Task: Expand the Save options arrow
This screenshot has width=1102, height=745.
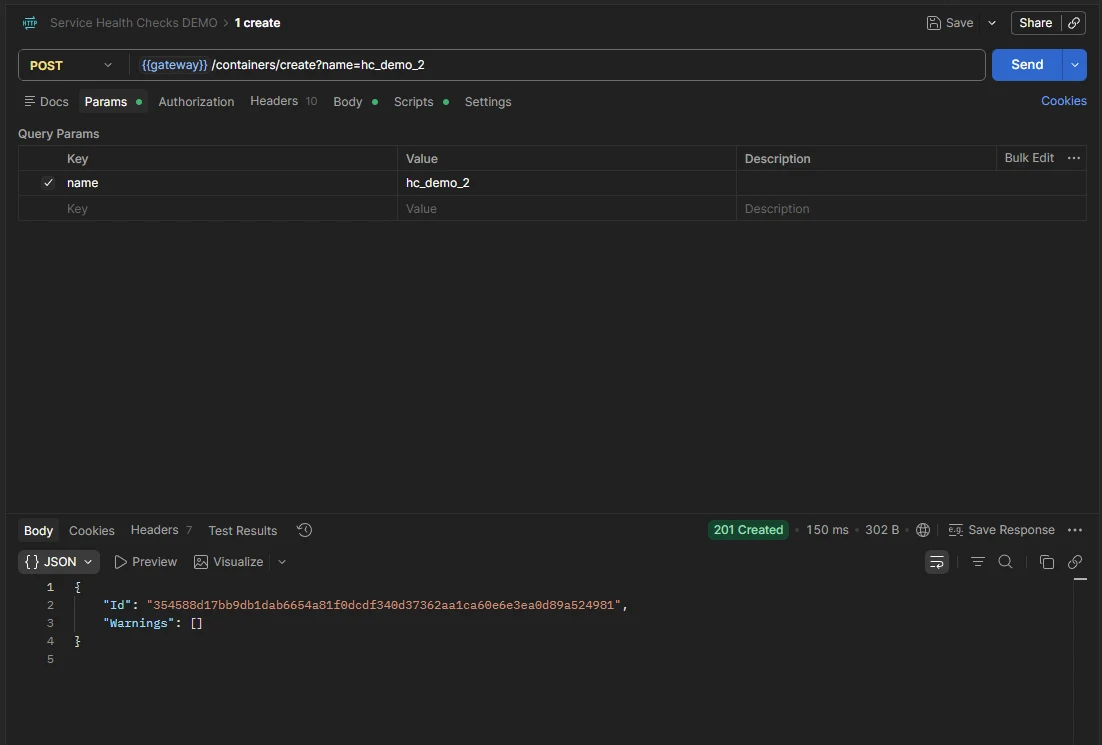Action: tap(992, 23)
